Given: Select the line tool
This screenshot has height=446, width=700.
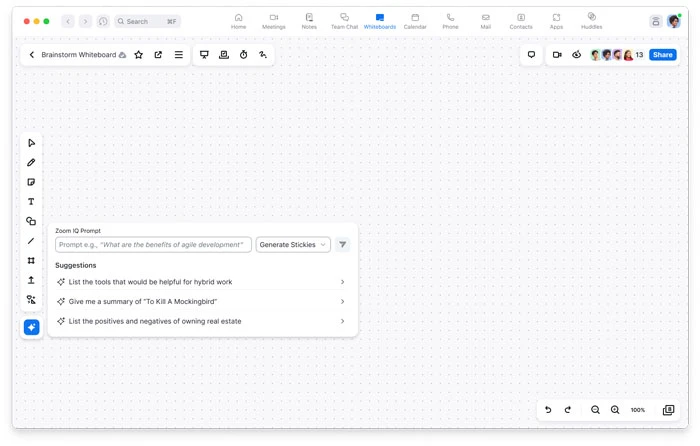Looking at the screenshot, I should pyautogui.click(x=31, y=241).
